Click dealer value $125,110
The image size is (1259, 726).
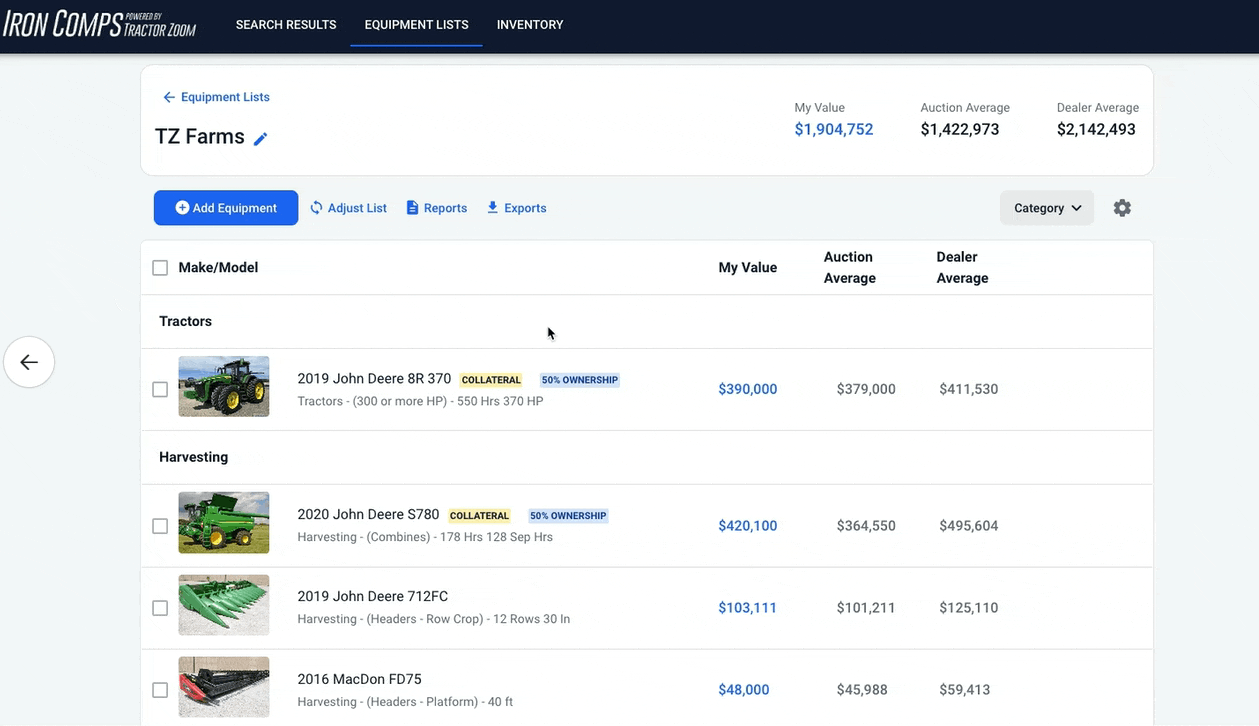(969, 608)
